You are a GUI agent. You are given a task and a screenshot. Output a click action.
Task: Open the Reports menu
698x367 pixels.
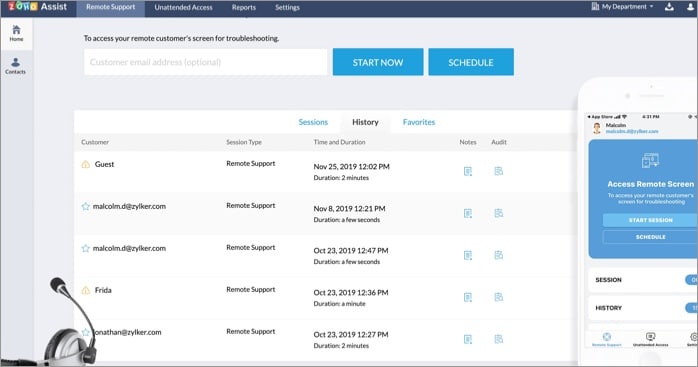click(244, 8)
